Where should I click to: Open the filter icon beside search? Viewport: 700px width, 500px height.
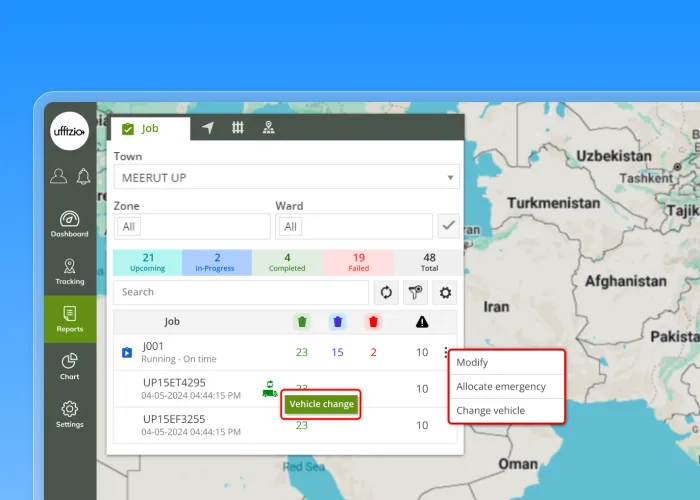click(x=415, y=292)
